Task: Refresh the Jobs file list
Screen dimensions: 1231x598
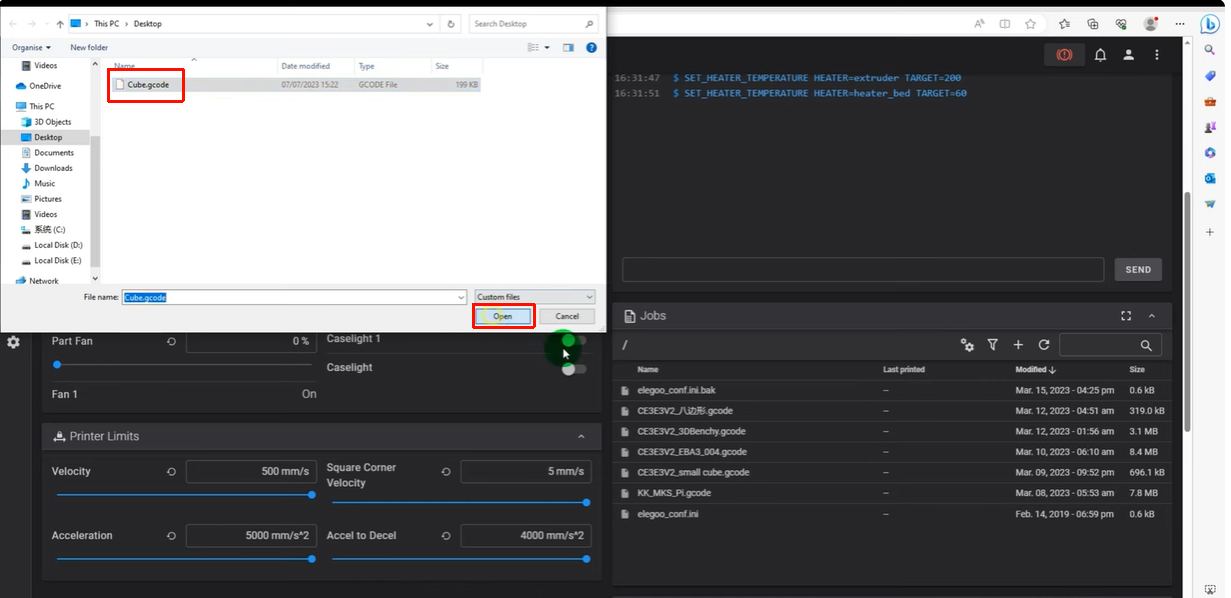Action: pos(1044,345)
